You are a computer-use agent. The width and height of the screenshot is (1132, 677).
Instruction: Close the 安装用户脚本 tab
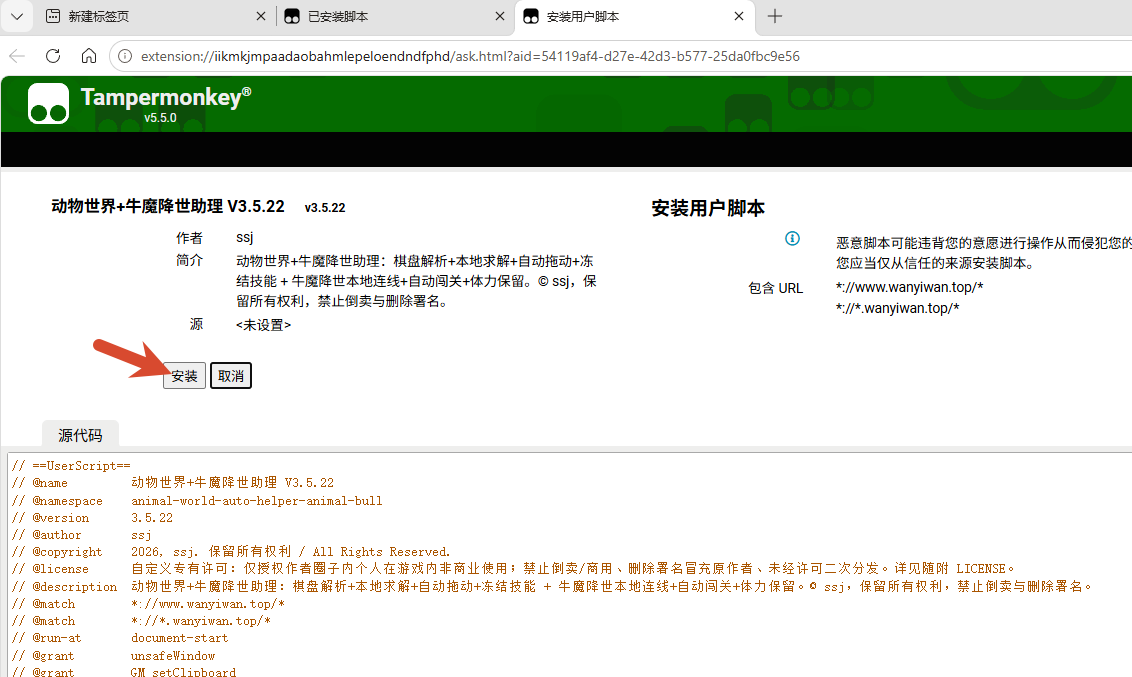739,16
